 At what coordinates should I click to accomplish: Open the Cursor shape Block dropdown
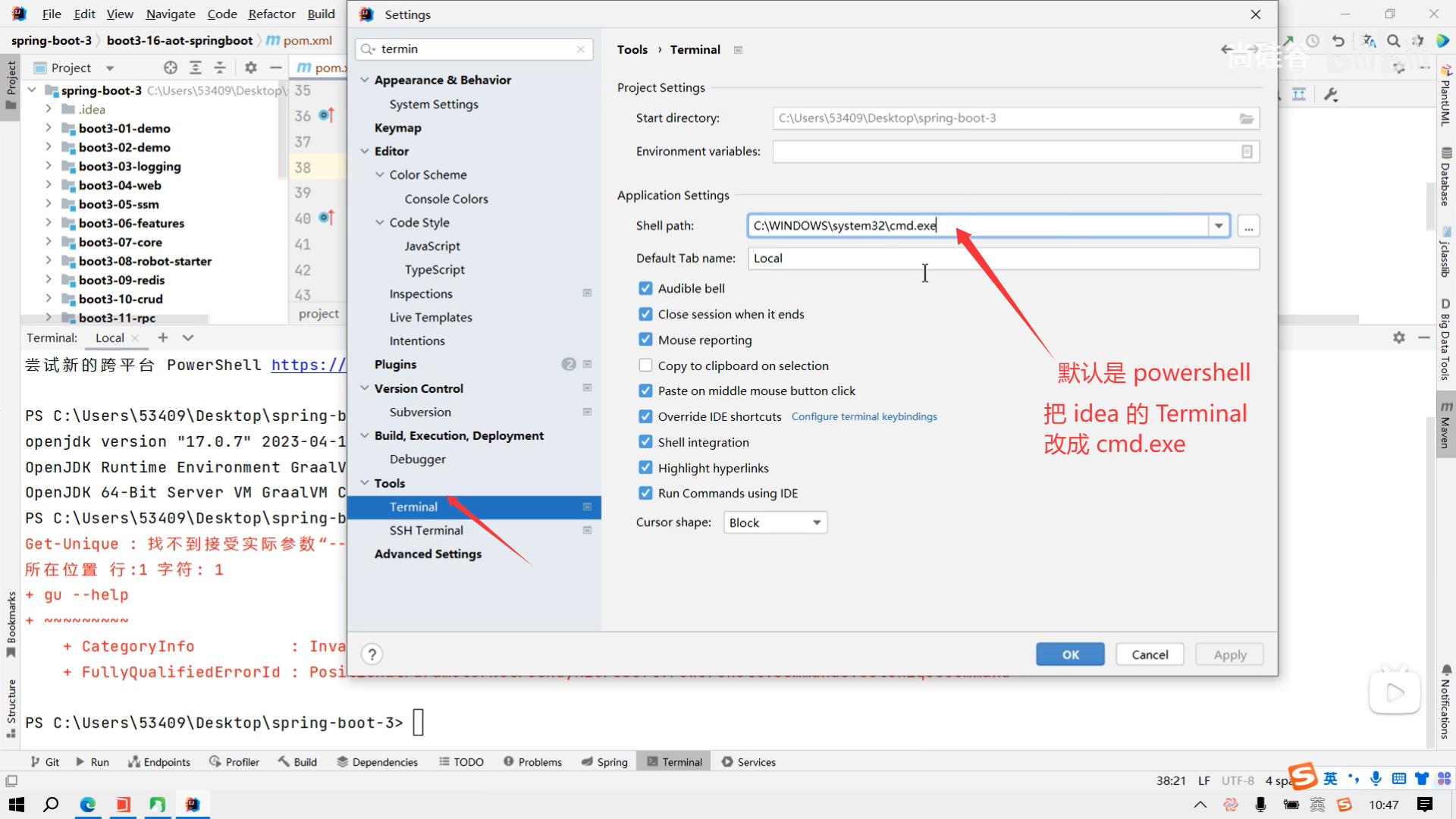[x=775, y=522]
